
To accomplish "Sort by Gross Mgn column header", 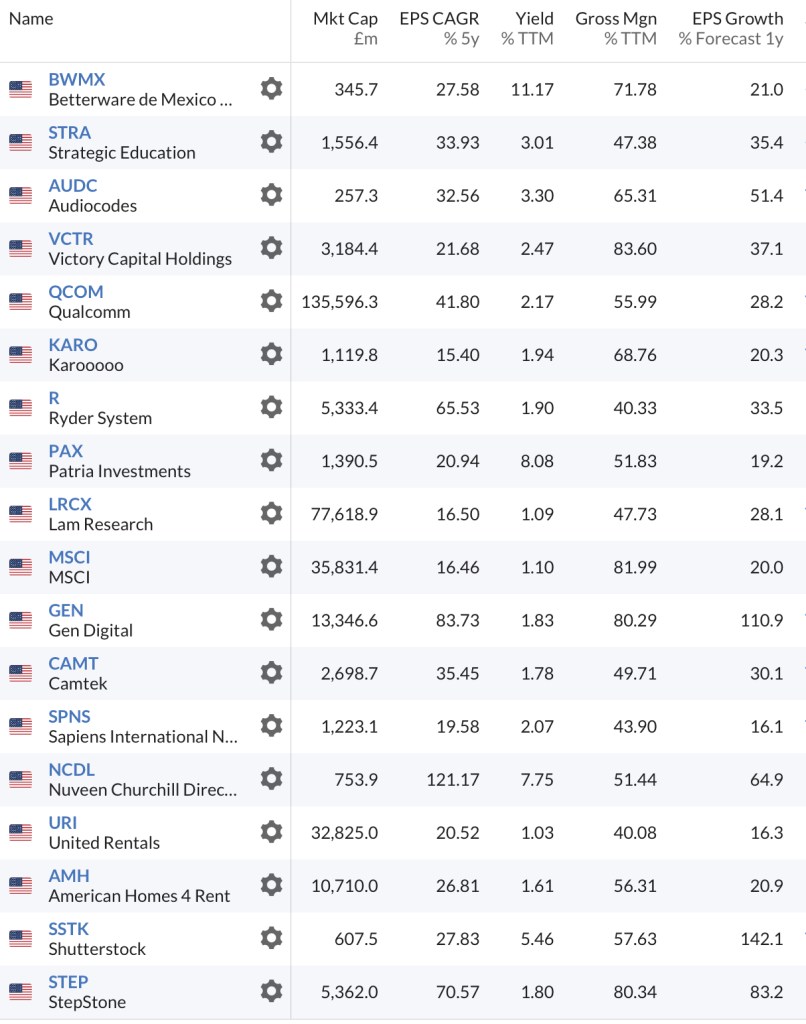I will (x=616, y=28).
